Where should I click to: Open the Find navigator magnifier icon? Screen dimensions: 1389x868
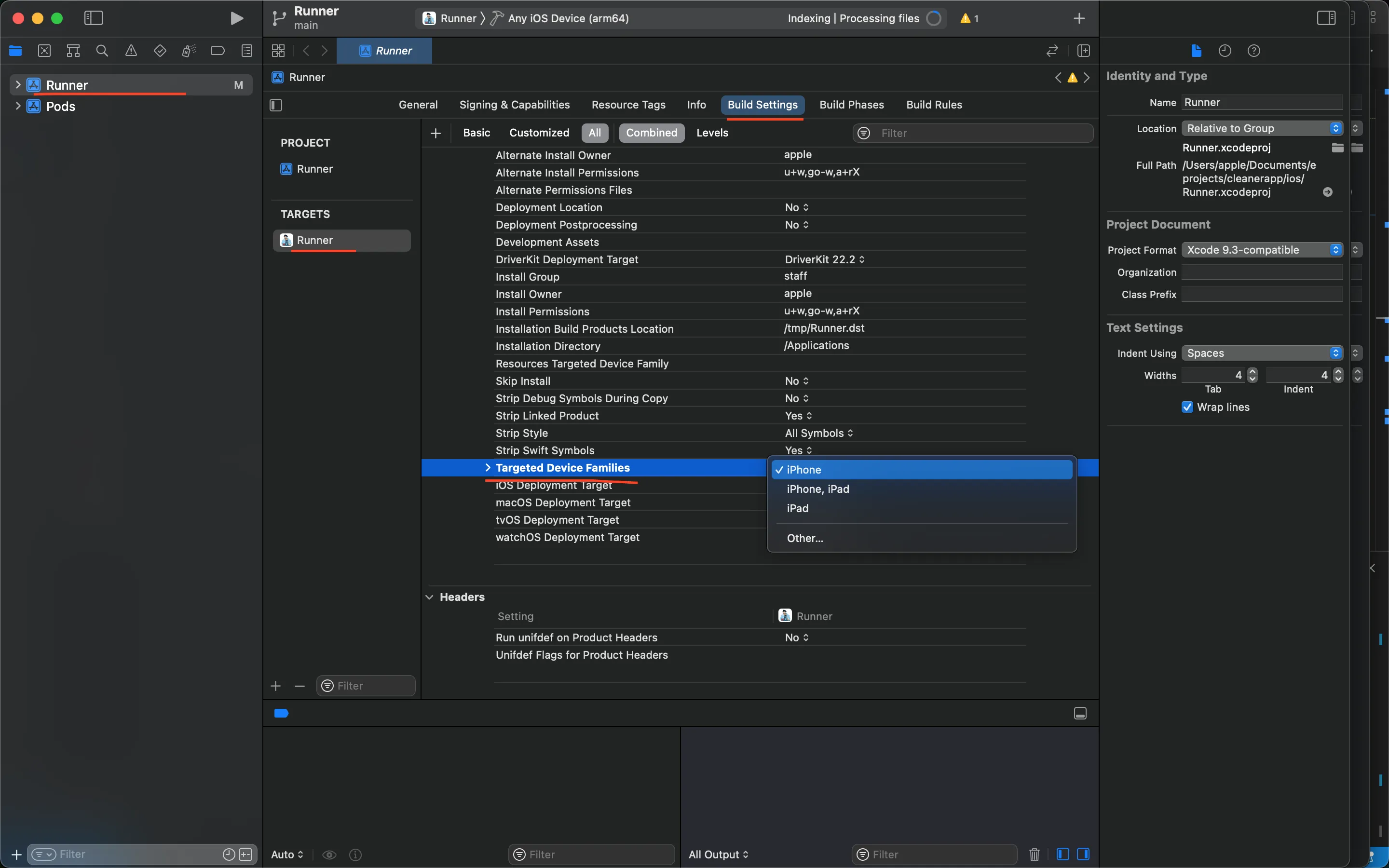click(x=102, y=51)
